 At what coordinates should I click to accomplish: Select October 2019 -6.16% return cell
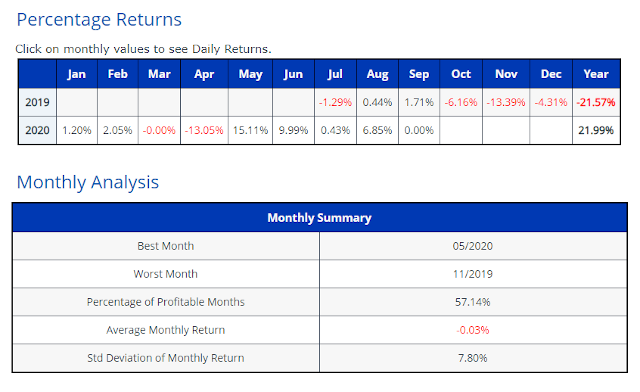[461, 102]
